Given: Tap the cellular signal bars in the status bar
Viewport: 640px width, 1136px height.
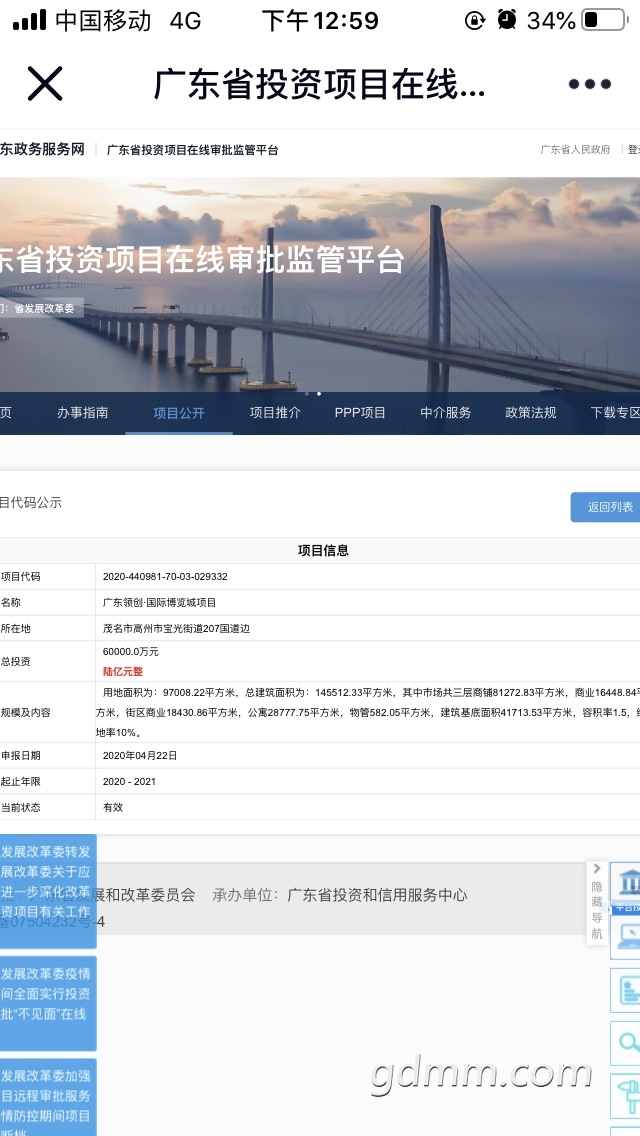Looking at the screenshot, I should click(x=30, y=20).
